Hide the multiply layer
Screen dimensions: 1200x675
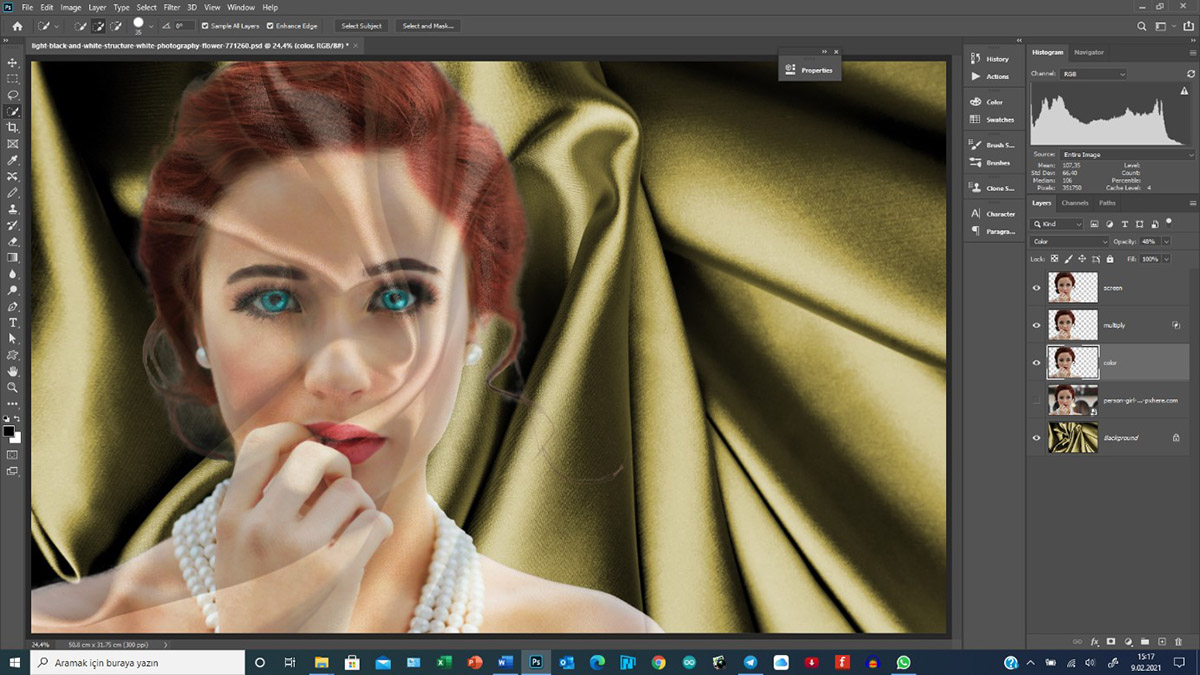point(1036,325)
